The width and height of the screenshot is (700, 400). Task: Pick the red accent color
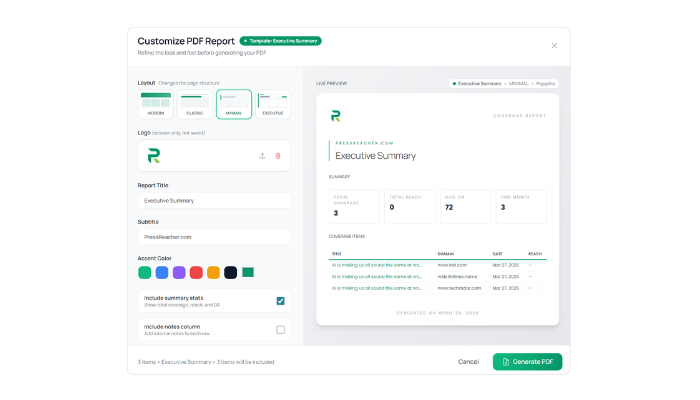[x=196, y=272]
